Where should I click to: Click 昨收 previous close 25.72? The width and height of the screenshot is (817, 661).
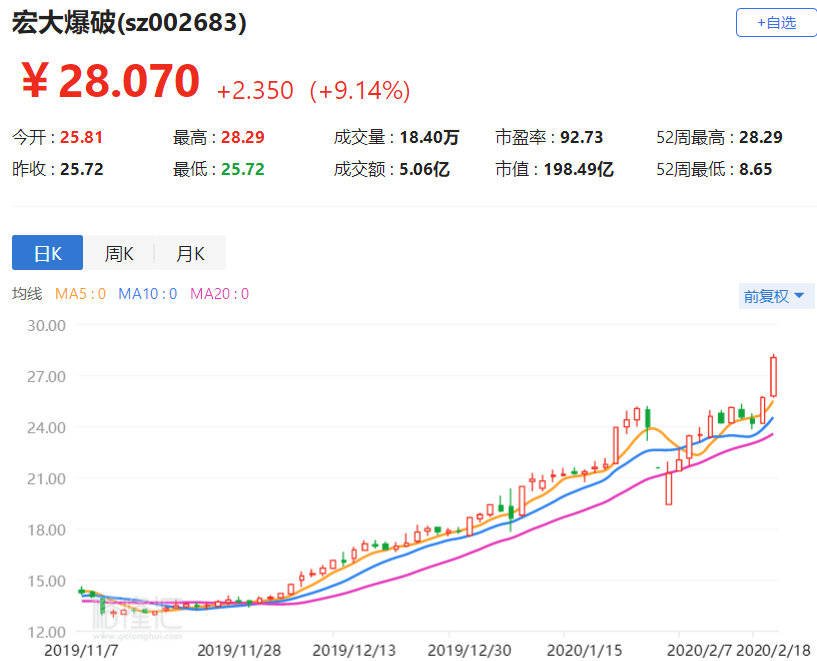pyautogui.click(x=82, y=169)
